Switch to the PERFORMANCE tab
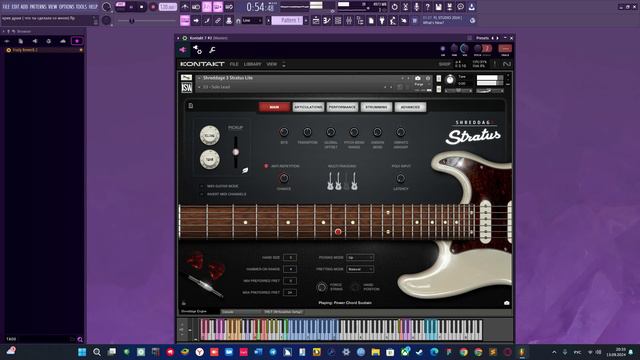Image resolution: width=640 pixels, height=360 pixels. [x=342, y=107]
